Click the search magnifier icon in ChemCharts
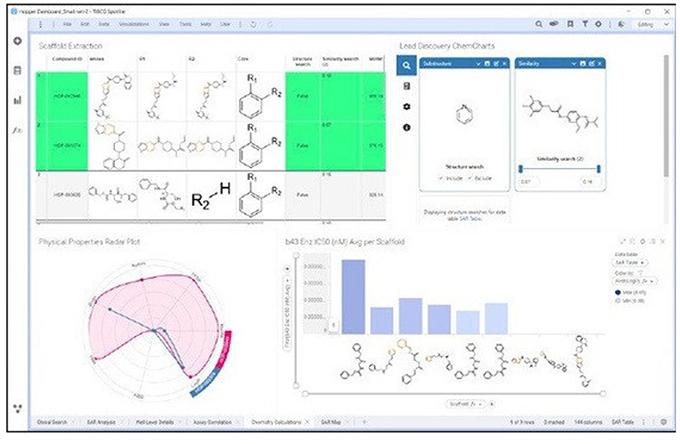This screenshot has height=444, width=680. (x=407, y=66)
